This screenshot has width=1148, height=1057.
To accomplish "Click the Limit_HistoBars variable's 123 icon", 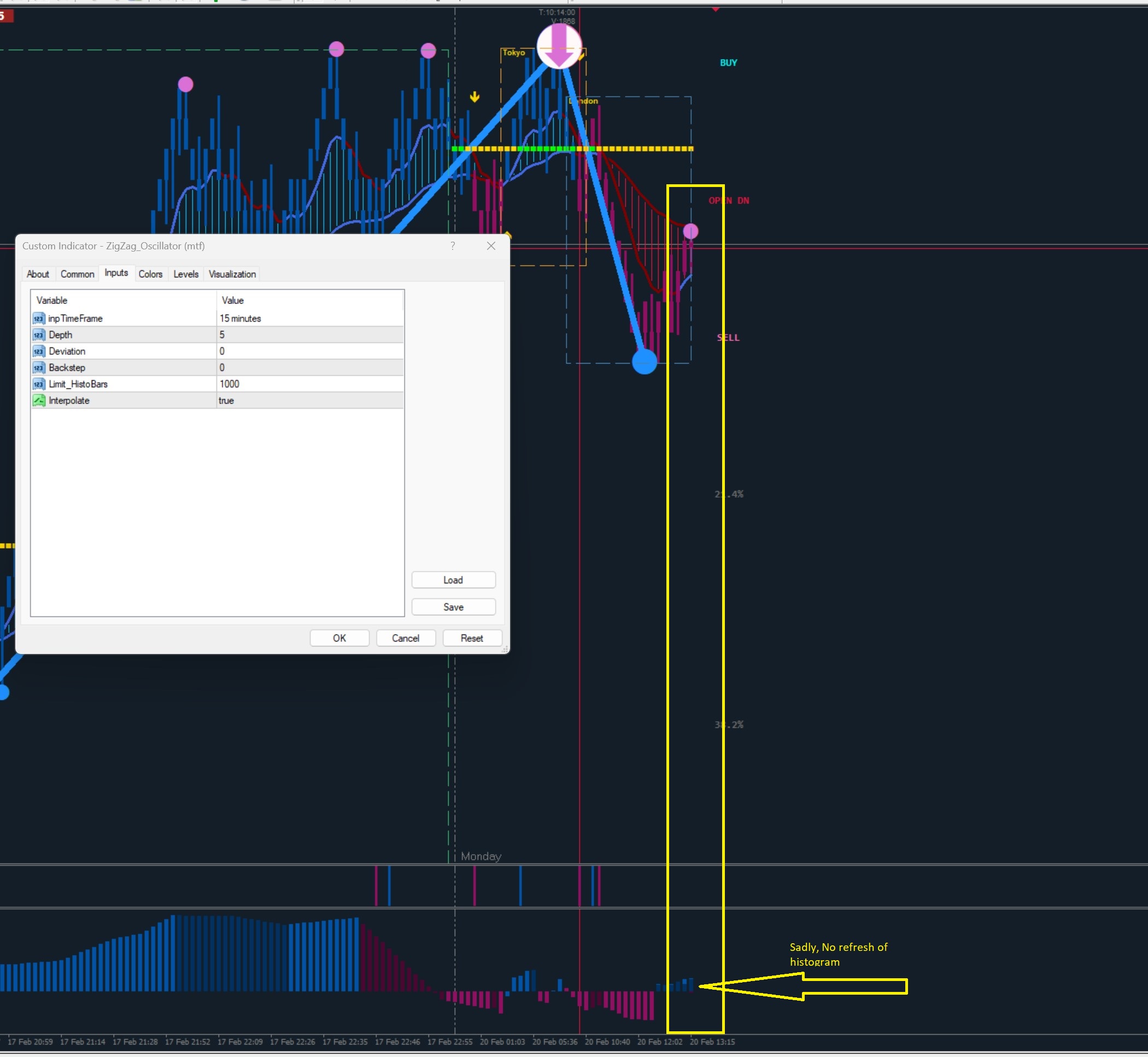I will (38, 384).
